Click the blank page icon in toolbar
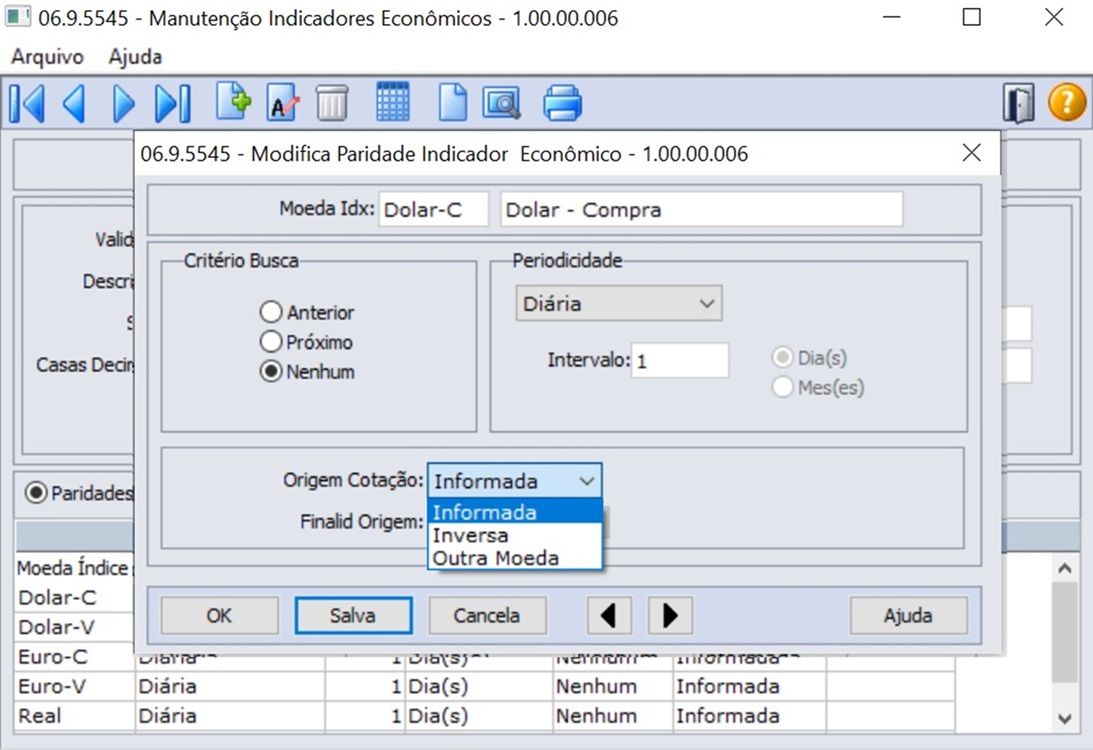This screenshot has height=750, width=1093. pyautogui.click(x=453, y=102)
